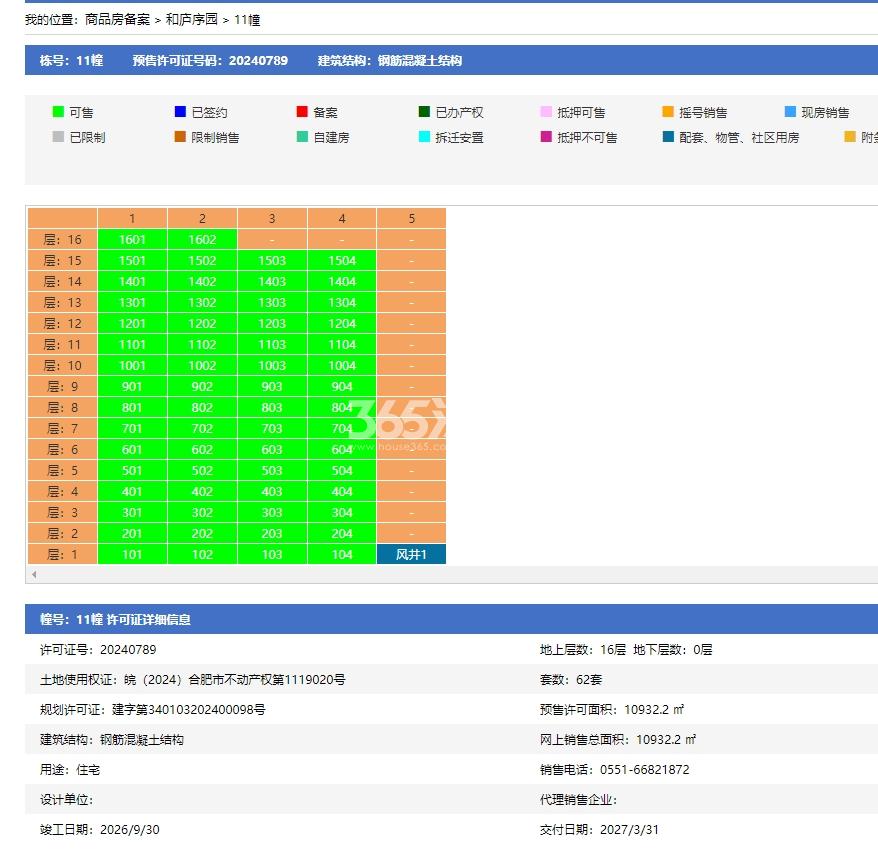The width and height of the screenshot is (878, 850).
Task: Click the 土地使用权证 value text
Action: pyautogui.click(x=235, y=680)
